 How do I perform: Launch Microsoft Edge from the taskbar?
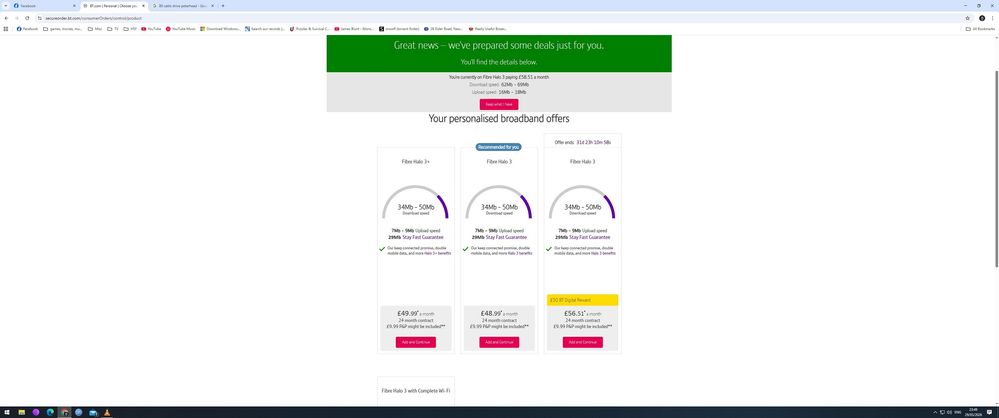coord(50,412)
